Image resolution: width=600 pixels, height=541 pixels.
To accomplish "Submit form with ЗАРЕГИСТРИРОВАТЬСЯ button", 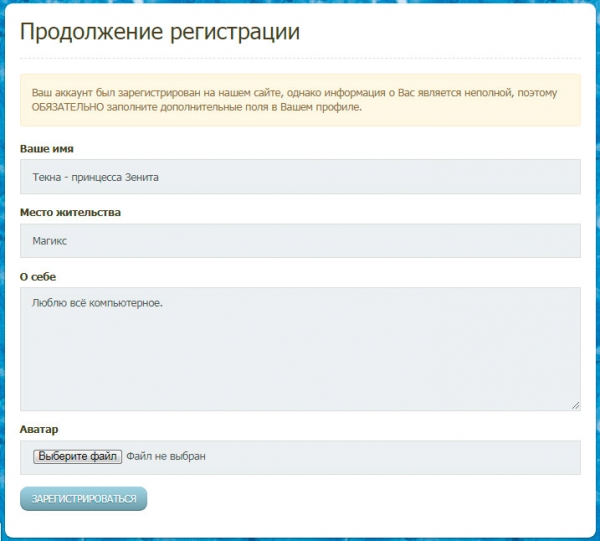I will (83, 499).
